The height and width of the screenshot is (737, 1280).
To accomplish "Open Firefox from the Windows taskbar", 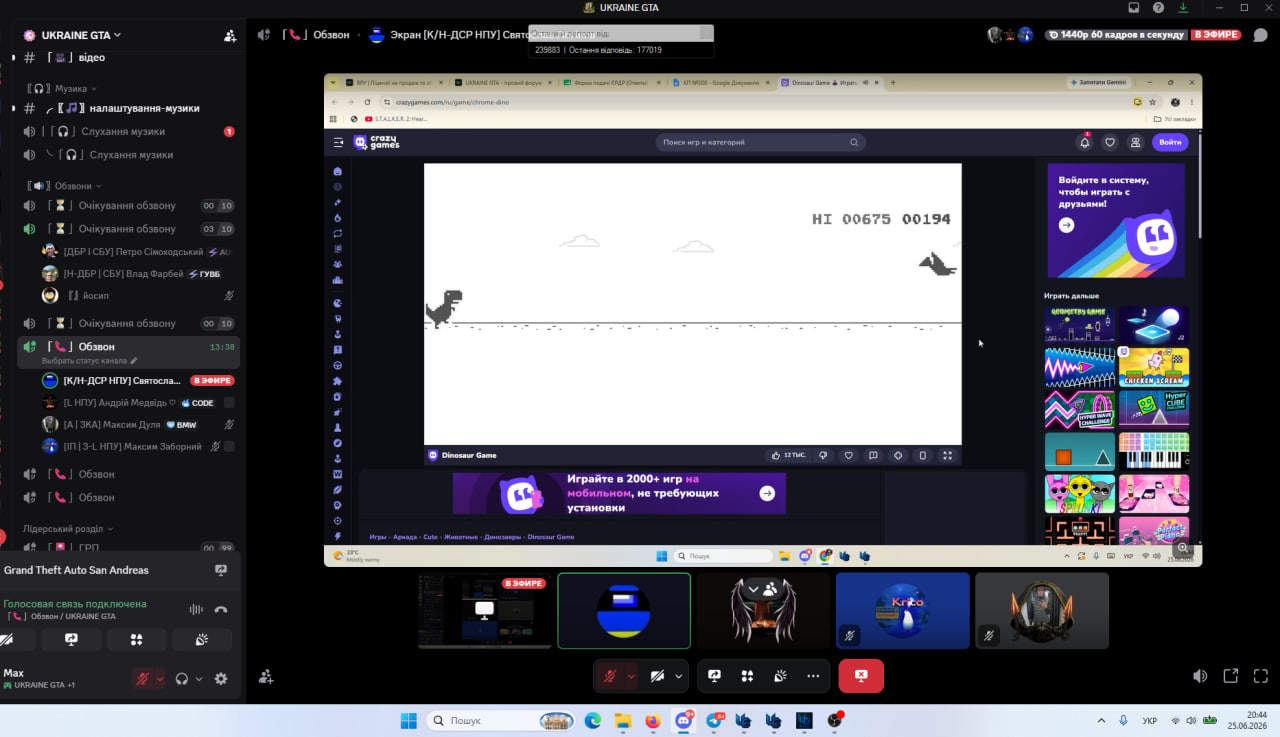I will click(x=653, y=720).
